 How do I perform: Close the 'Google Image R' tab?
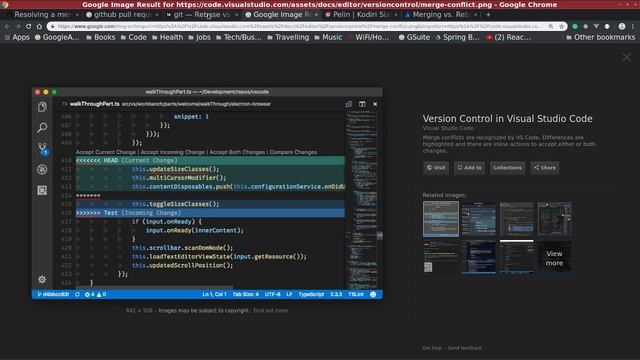(316, 15)
